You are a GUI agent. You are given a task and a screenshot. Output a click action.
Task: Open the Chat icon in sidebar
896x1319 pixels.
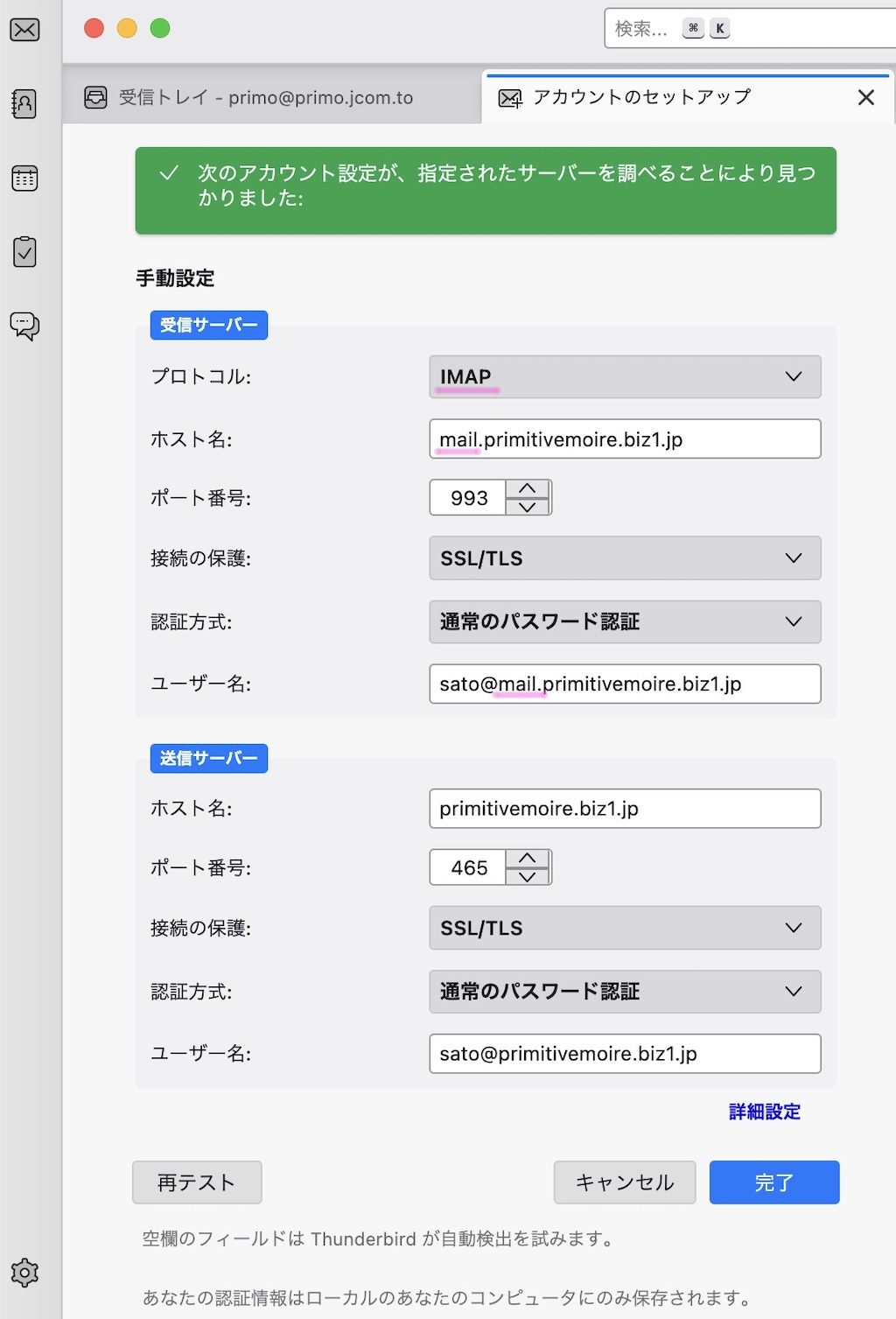click(x=24, y=326)
